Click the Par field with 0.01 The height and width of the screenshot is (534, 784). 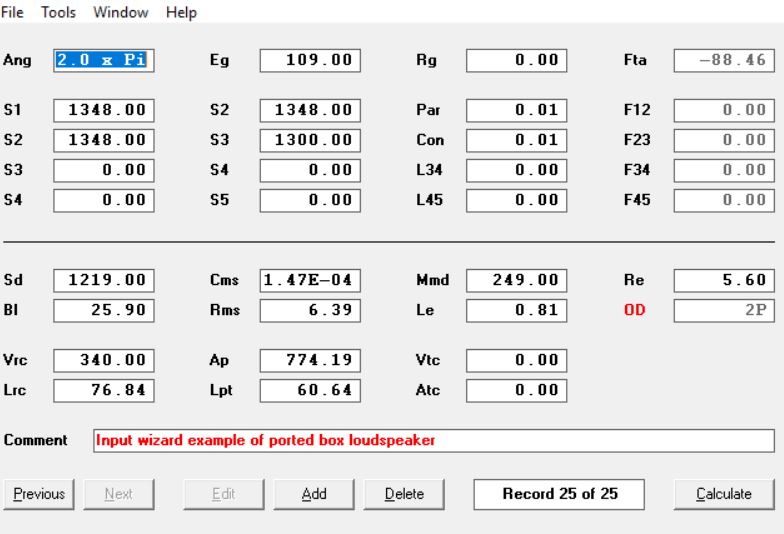pos(516,110)
